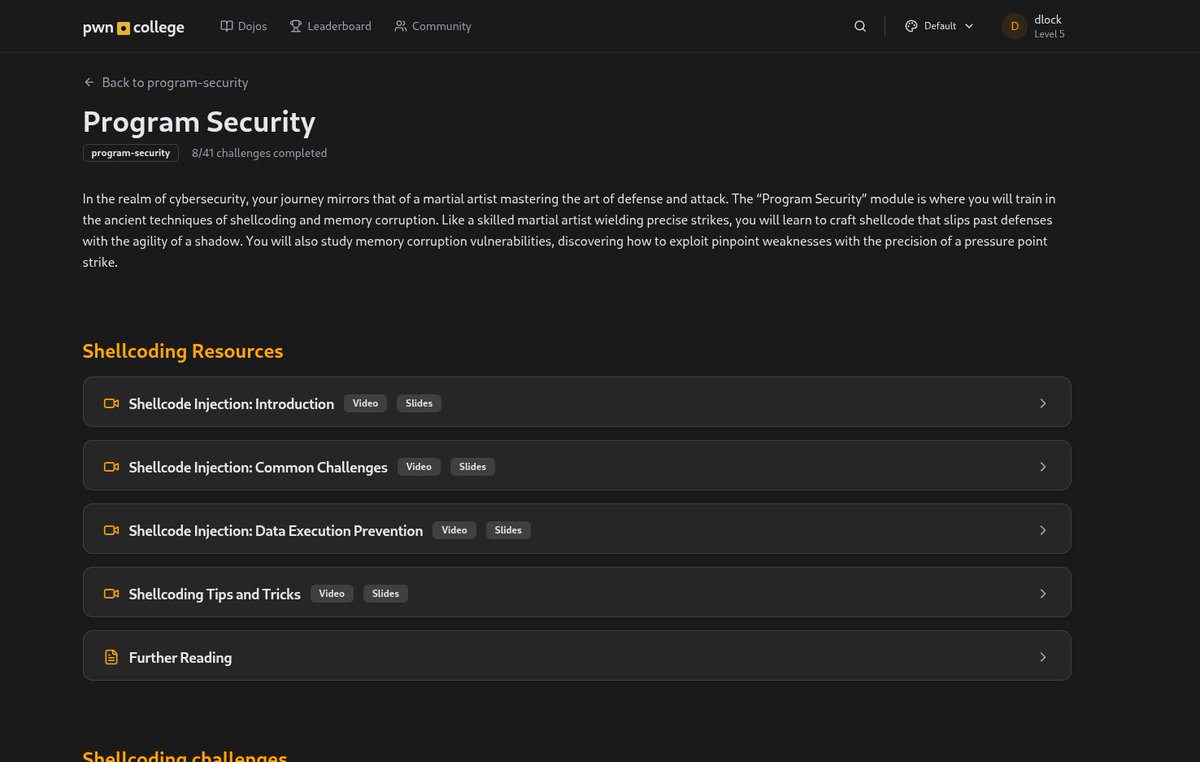Click the dlock username text

(1048, 20)
